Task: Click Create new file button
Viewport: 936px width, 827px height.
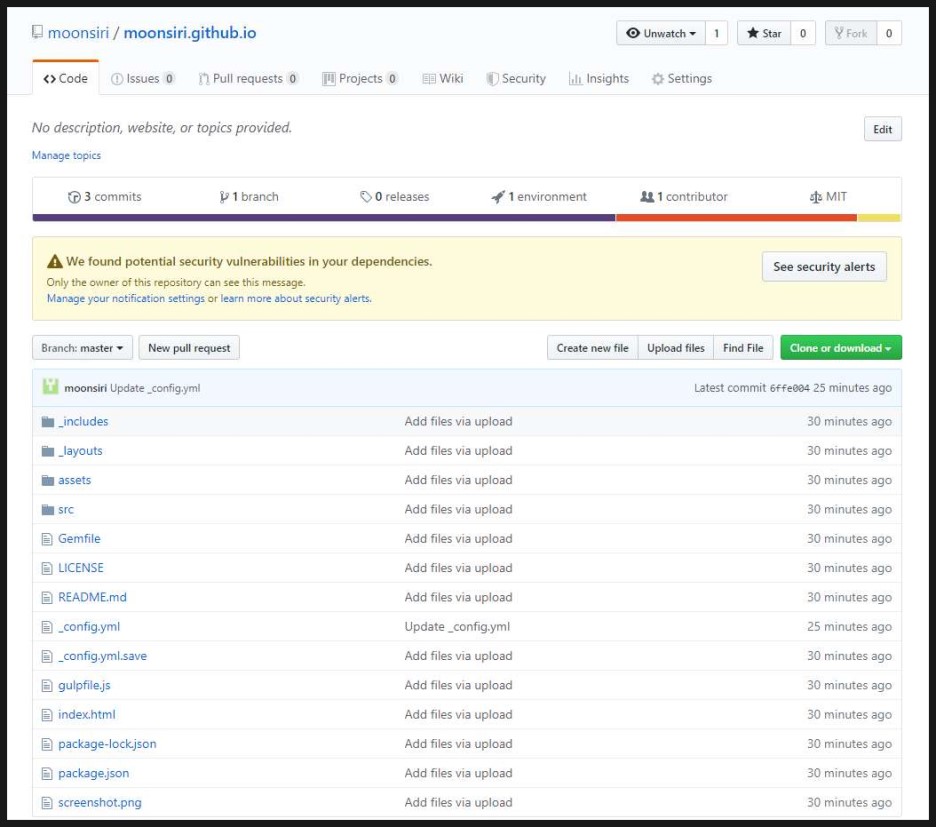Action: click(x=592, y=348)
